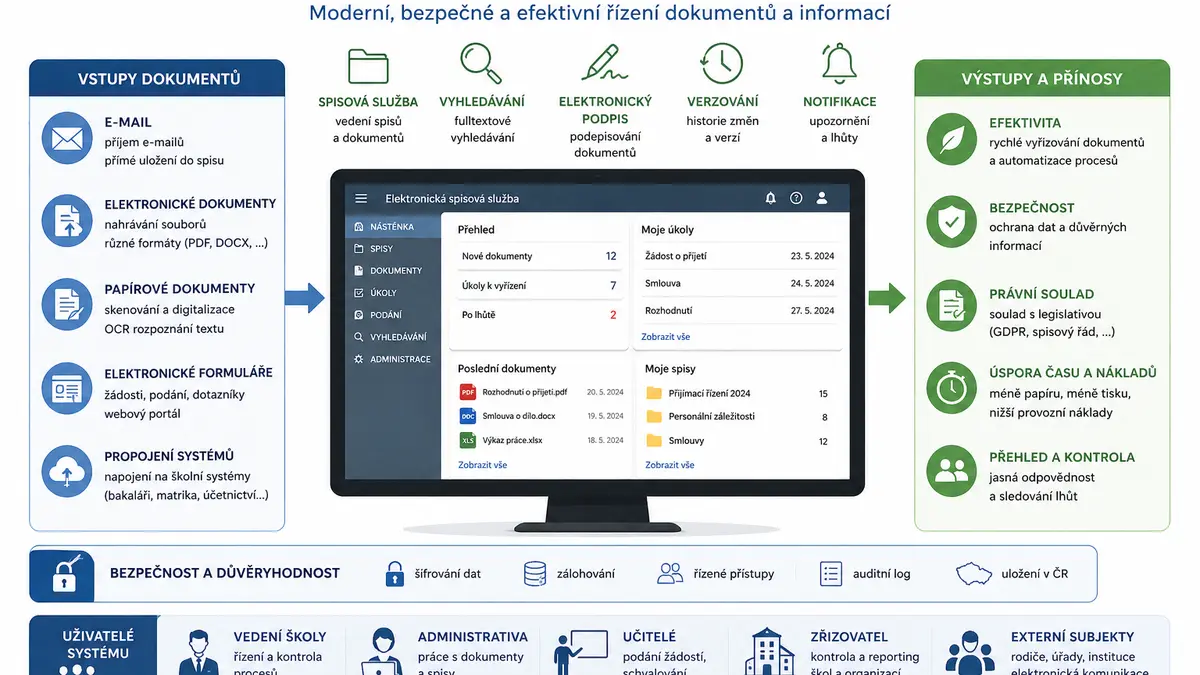Select Nástěnka in the sidebar
The height and width of the screenshot is (675, 1200).
[x=392, y=227]
